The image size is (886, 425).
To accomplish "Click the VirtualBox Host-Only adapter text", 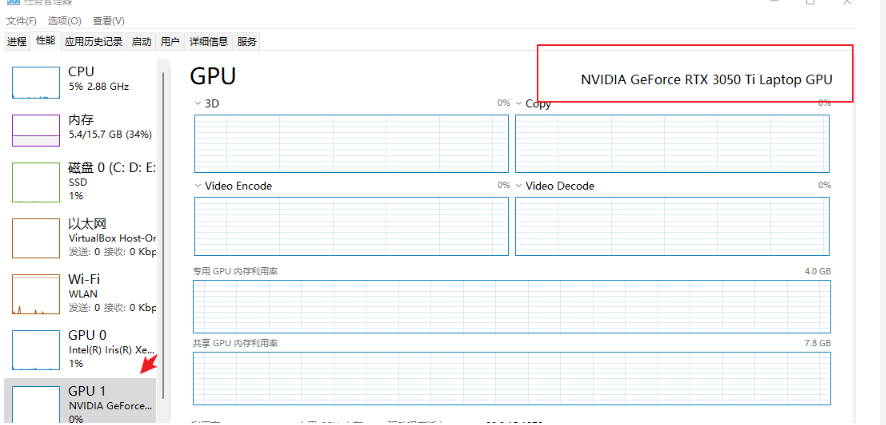I will [x=112, y=238].
